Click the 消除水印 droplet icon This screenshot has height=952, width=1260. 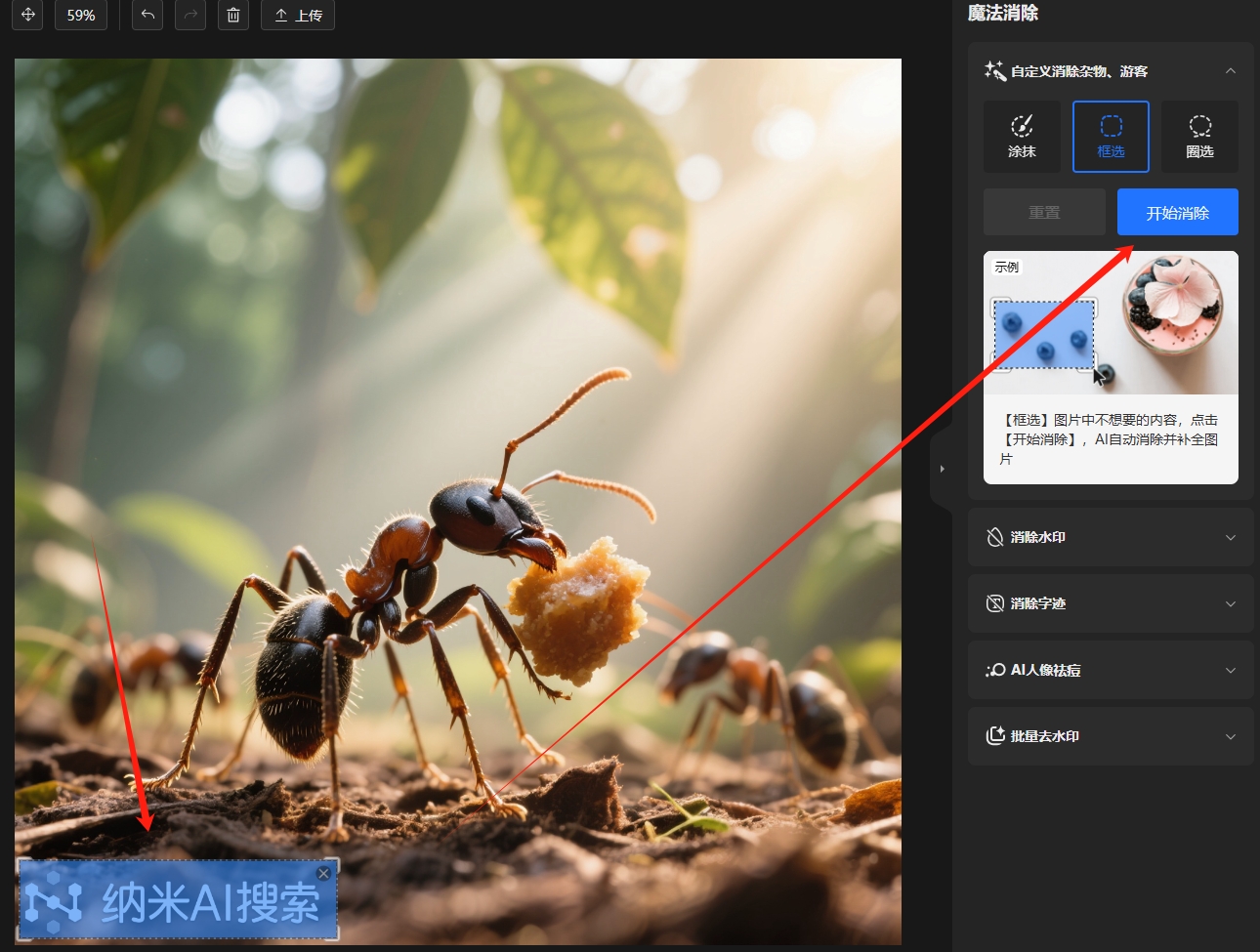995,537
